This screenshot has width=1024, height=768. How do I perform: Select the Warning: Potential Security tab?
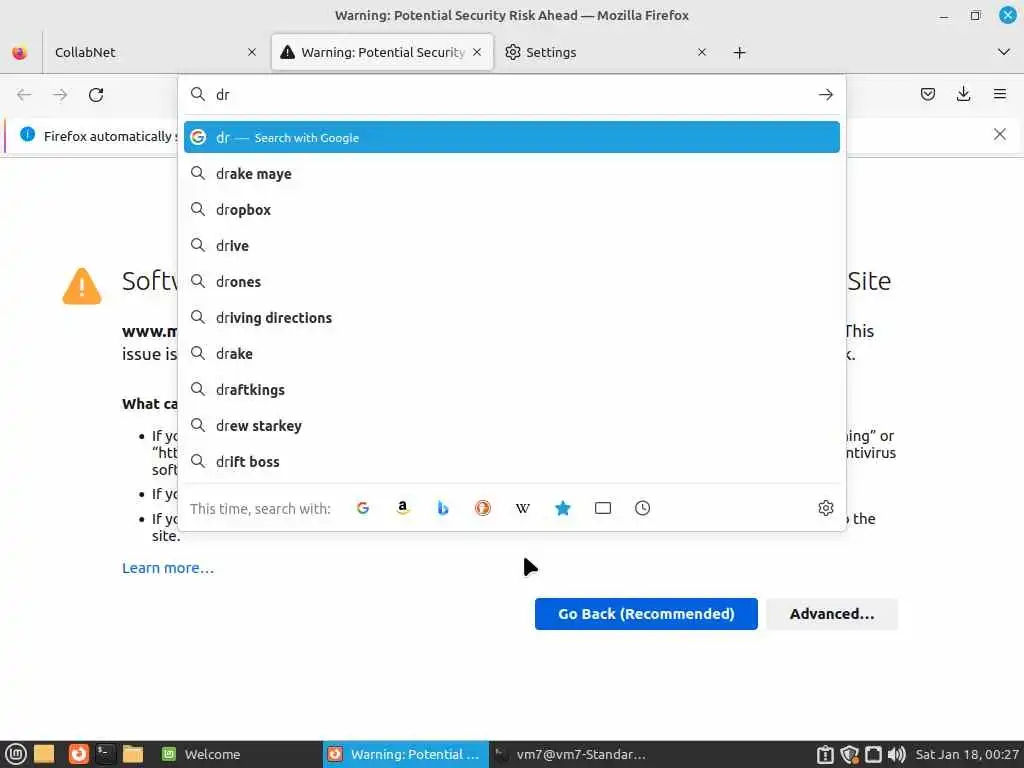click(x=382, y=52)
